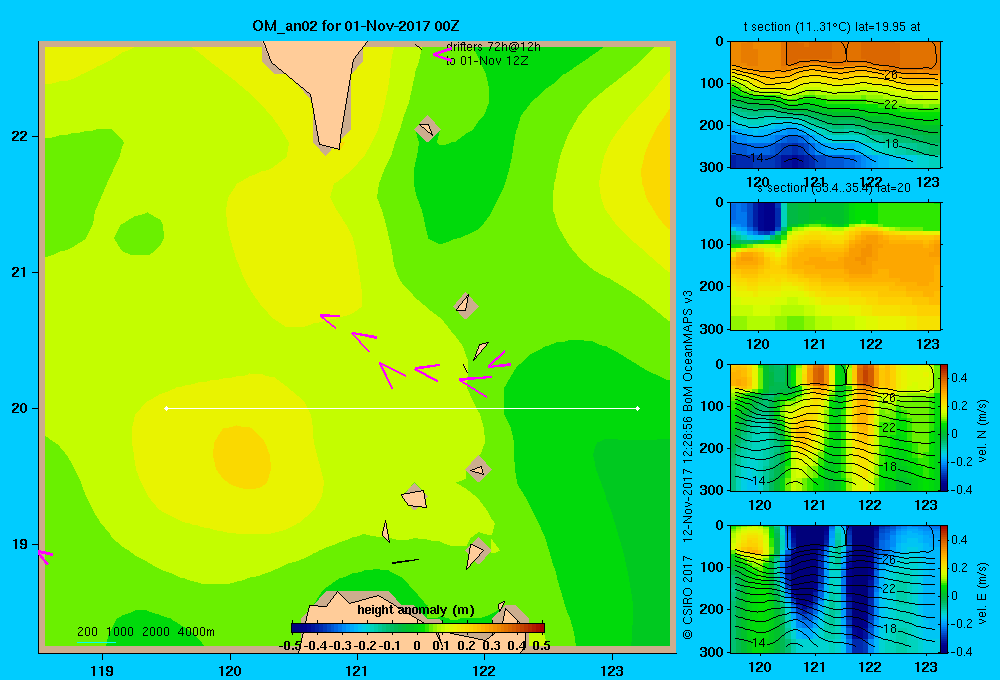The width and height of the screenshot is (1000, 680).
Task: Click the vertical CSIRO OceanMAPS copyright text
Action: (x=688, y=465)
